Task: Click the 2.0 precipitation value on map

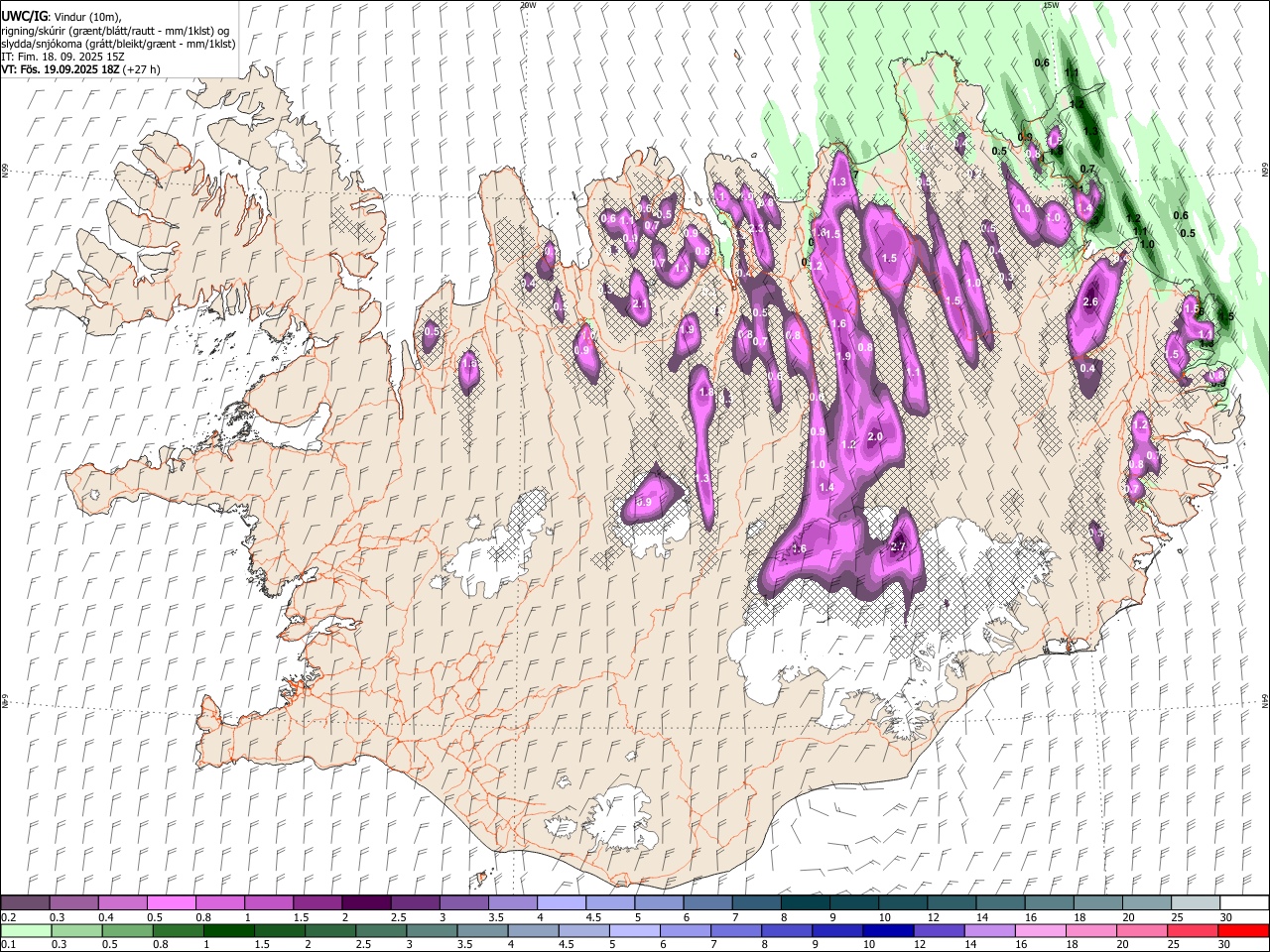Action: [875, 436]
